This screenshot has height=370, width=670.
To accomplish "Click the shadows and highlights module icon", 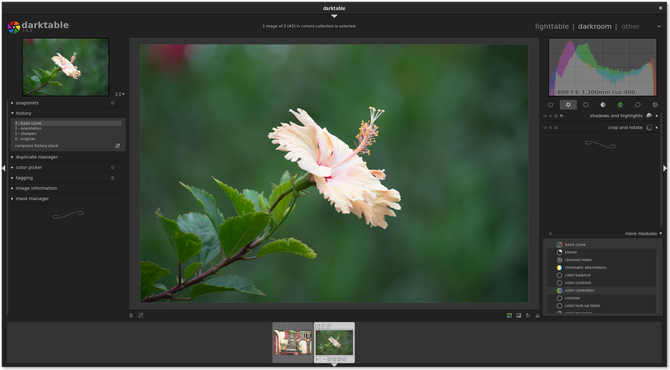I will coord(649,116).
